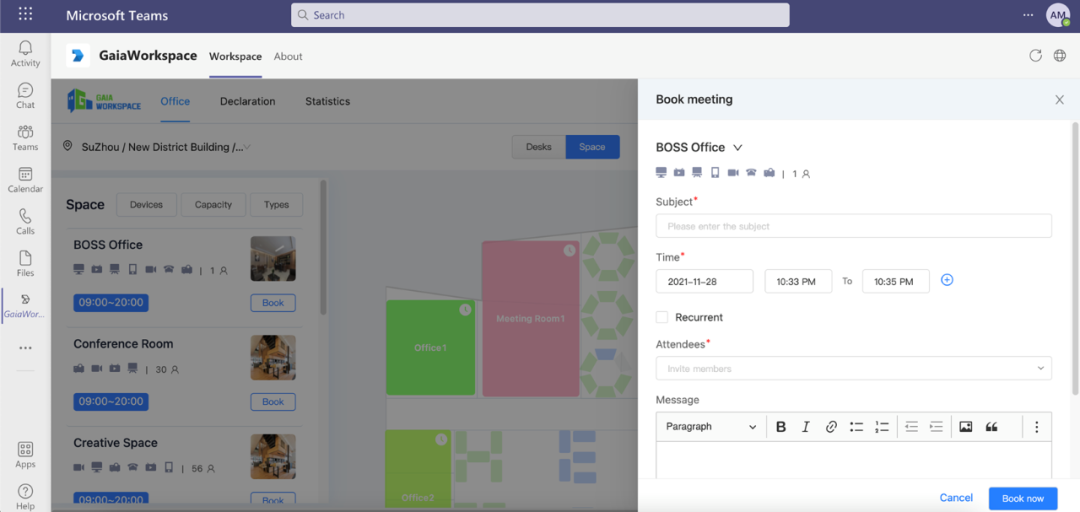Click the GaiaWorkspace app logo
The width and height of the screenshot is (1080, 512).
coord(78,56)
